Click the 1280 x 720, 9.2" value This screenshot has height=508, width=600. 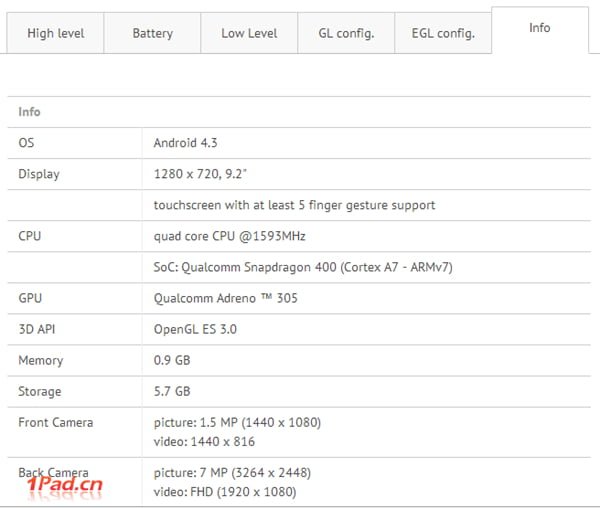[x=200, y=174]
